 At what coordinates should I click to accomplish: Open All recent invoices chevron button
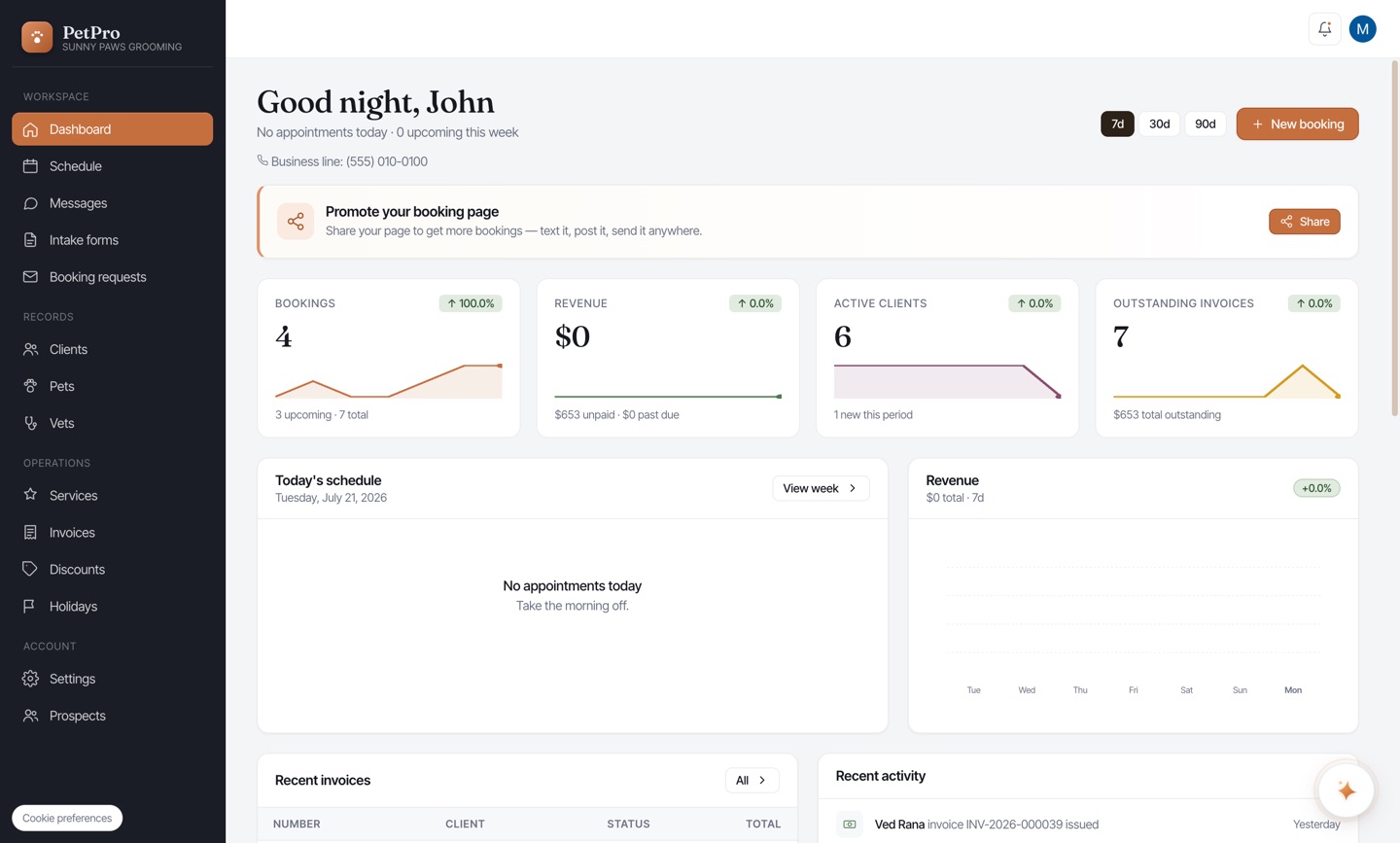tap(752, 780)
